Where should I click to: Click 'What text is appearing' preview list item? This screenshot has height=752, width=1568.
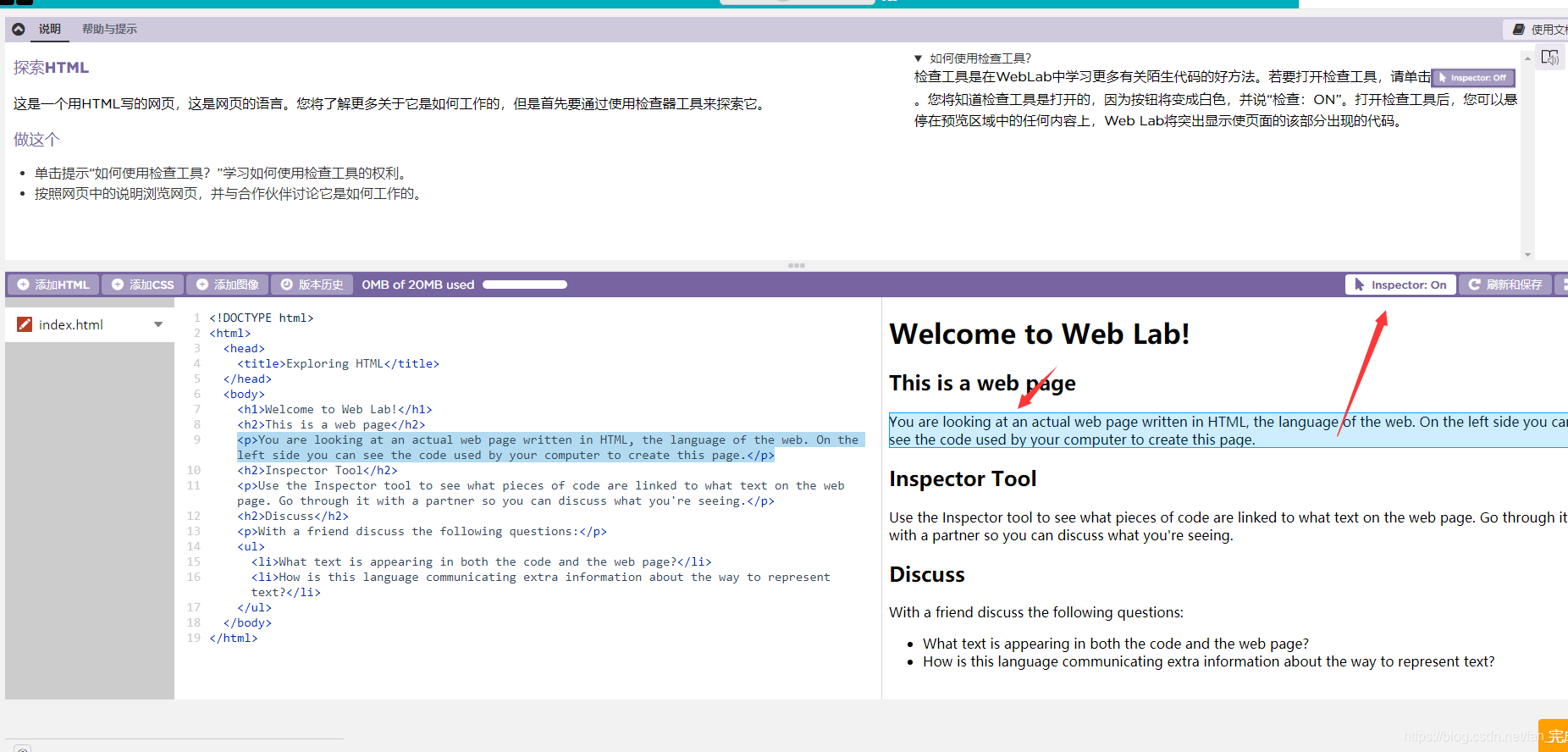pyautogui.click(x=1116, y=644)
